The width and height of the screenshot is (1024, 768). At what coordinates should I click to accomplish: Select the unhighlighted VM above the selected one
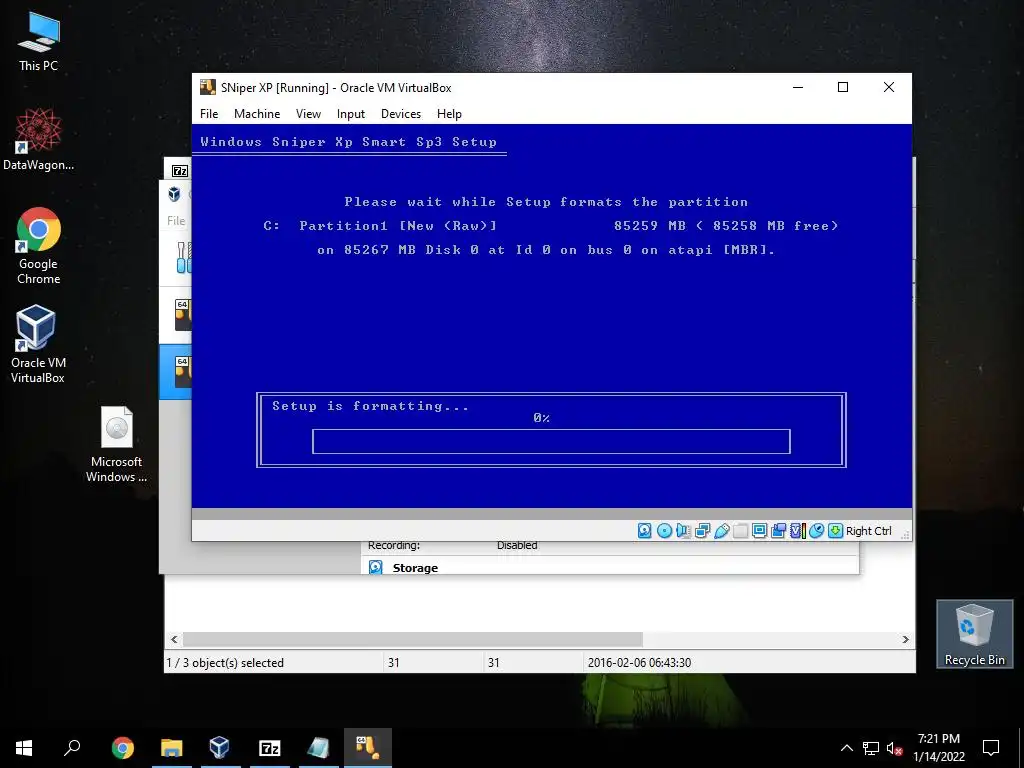pyautogui.click(x=176, y=315)
